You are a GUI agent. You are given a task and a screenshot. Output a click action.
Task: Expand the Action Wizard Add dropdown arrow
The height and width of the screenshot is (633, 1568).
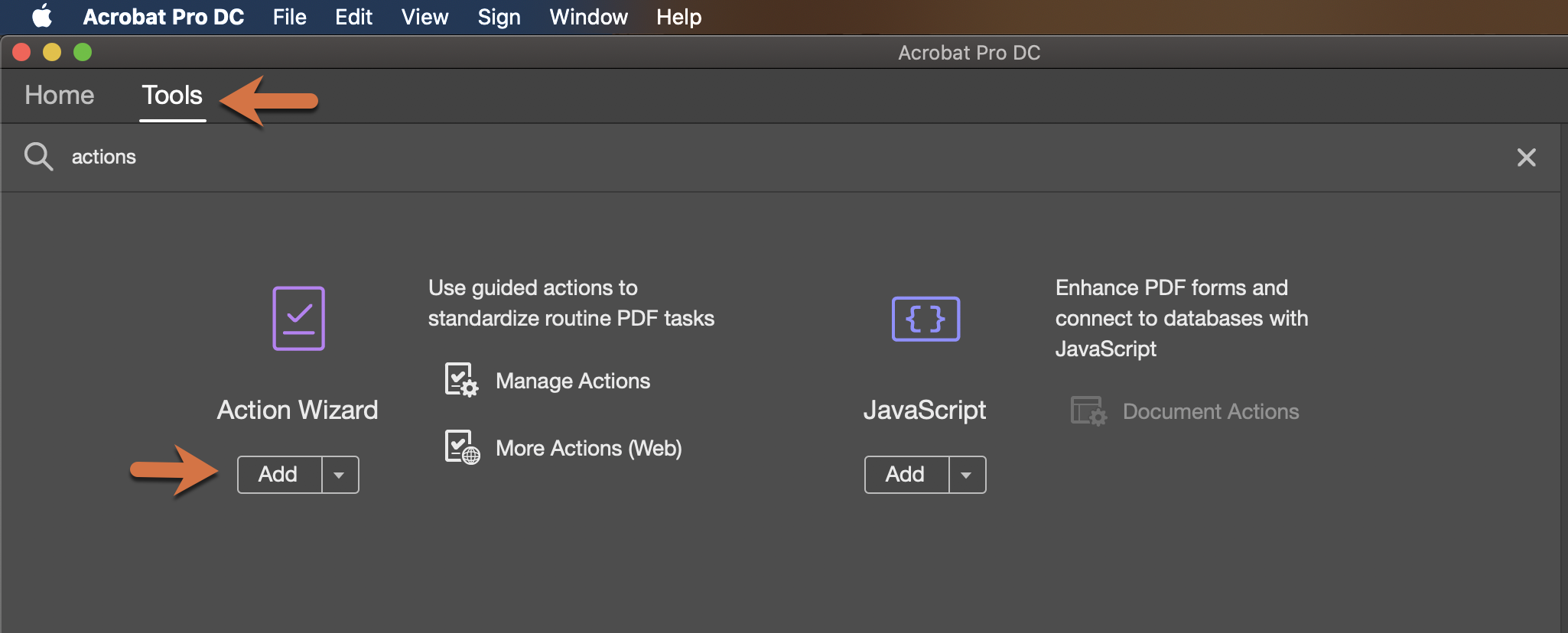coord(340,475)
